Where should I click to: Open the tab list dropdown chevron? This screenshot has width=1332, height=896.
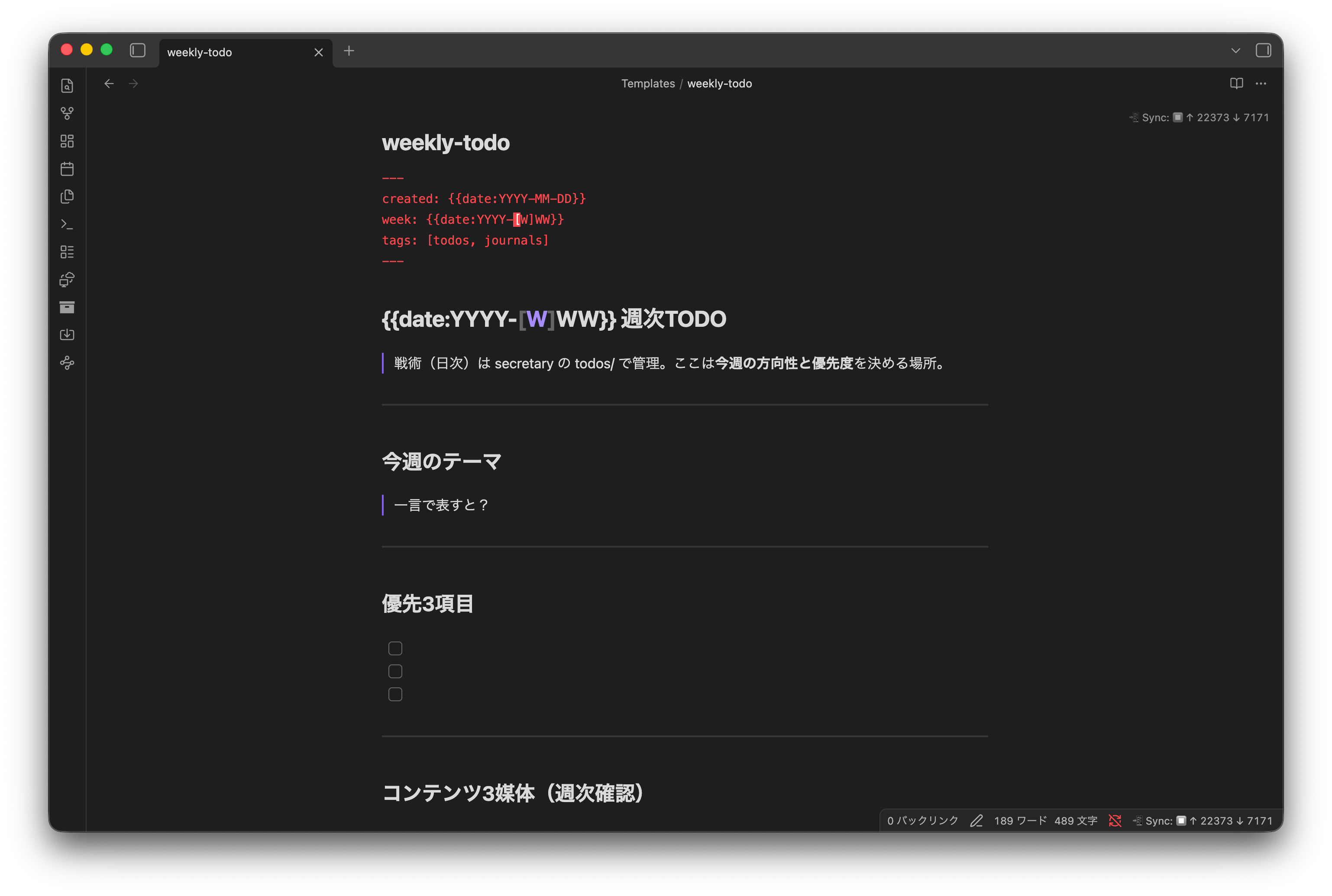point(1235,51)
